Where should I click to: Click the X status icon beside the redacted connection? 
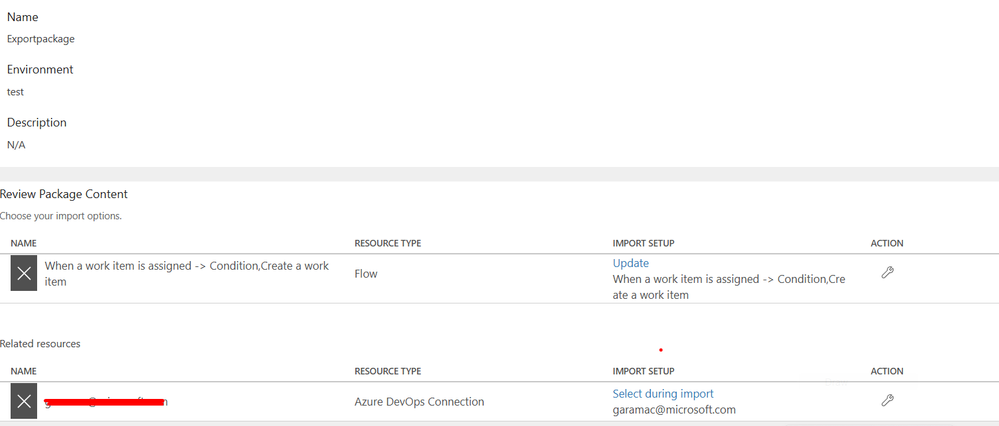24,401
